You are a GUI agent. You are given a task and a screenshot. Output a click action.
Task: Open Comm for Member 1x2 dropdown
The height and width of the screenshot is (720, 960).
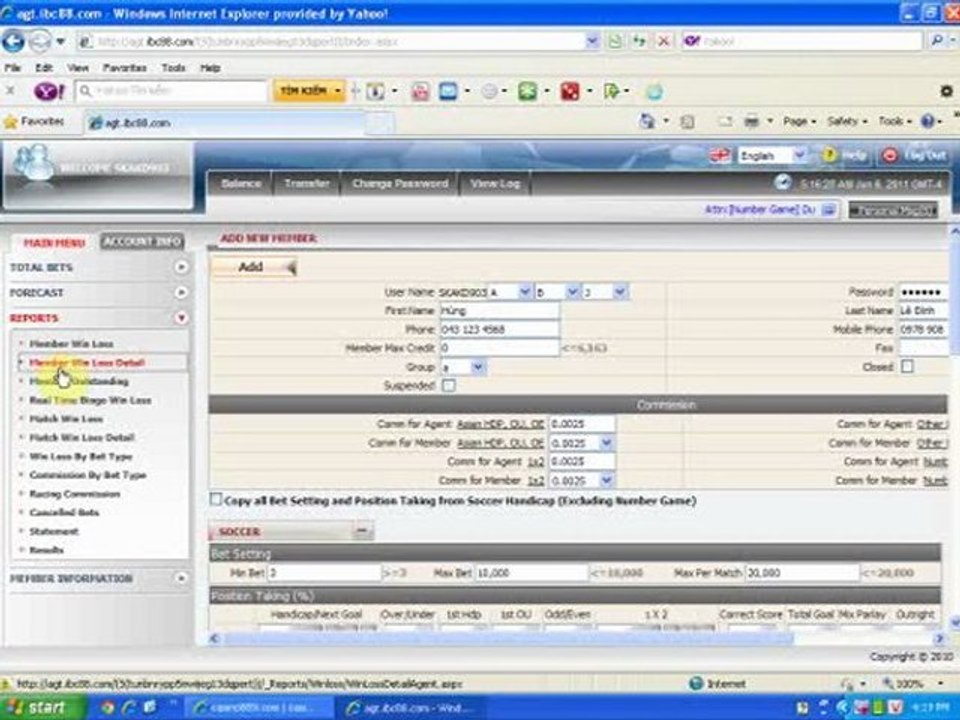click(606, 481)
